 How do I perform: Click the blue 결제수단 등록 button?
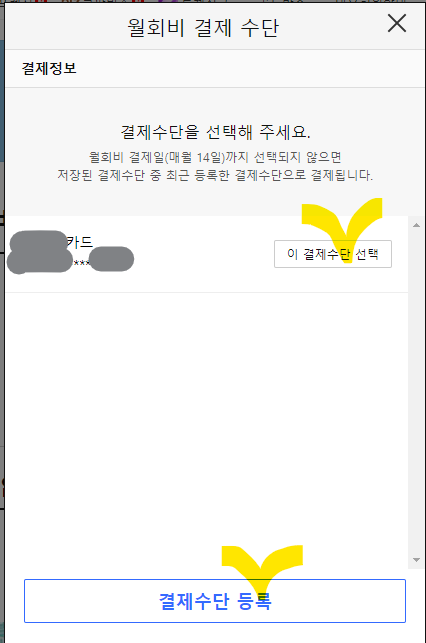click(x=215, y=601)
